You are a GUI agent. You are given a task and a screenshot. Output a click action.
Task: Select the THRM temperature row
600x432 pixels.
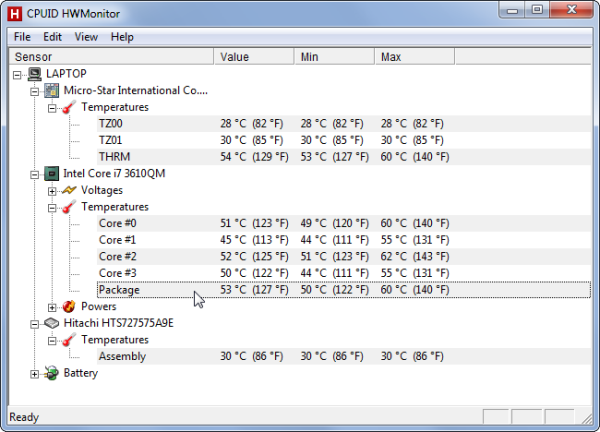tap(114, 157)
